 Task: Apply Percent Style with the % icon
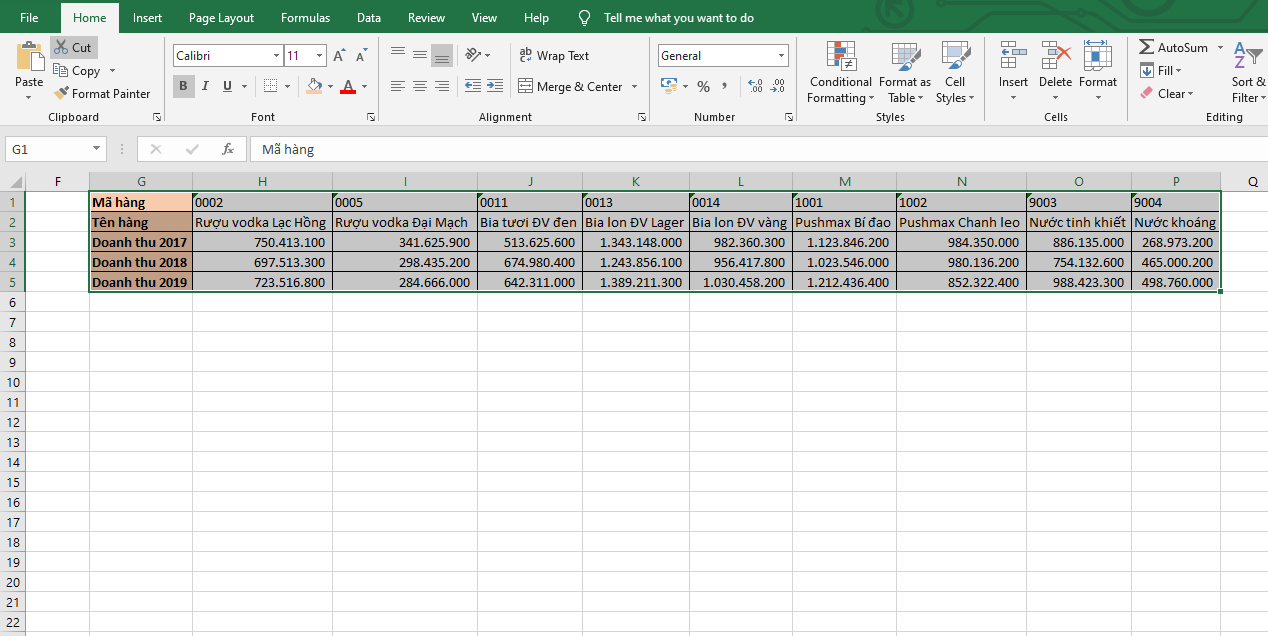pyautogui.click(x=703, y=87)
